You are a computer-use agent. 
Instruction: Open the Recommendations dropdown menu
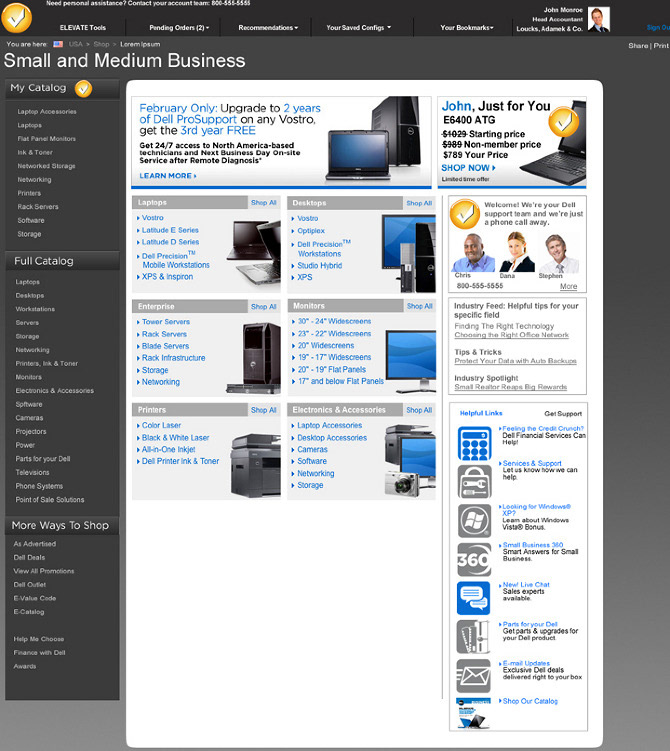(x=268, y=28)
